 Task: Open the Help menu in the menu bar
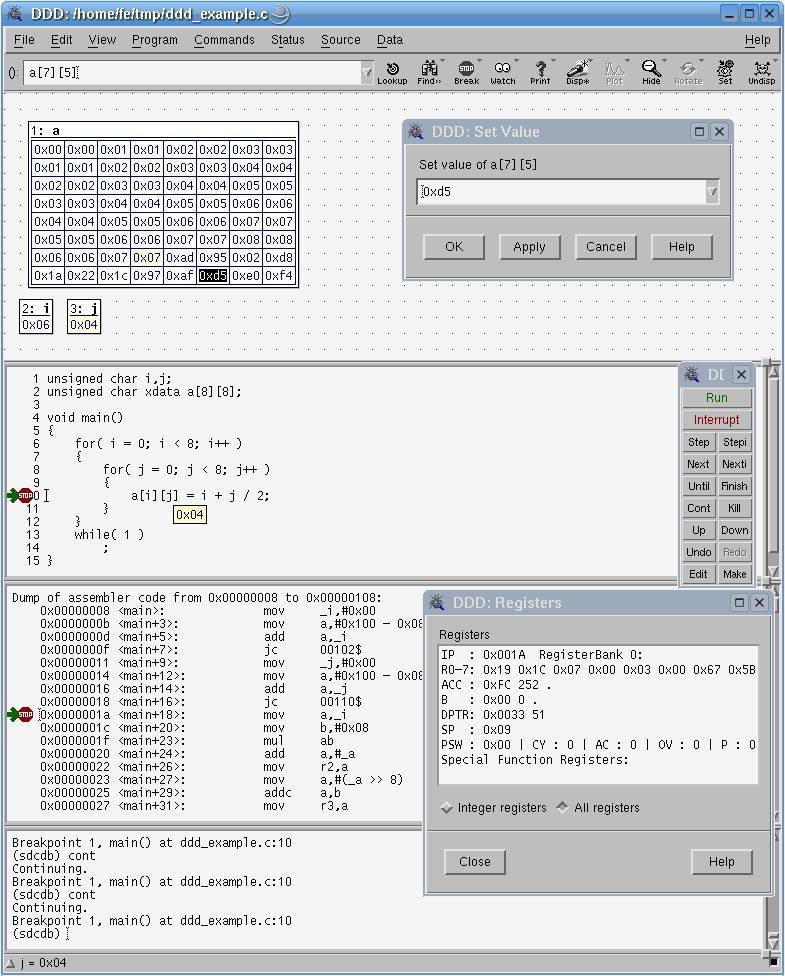758,40
